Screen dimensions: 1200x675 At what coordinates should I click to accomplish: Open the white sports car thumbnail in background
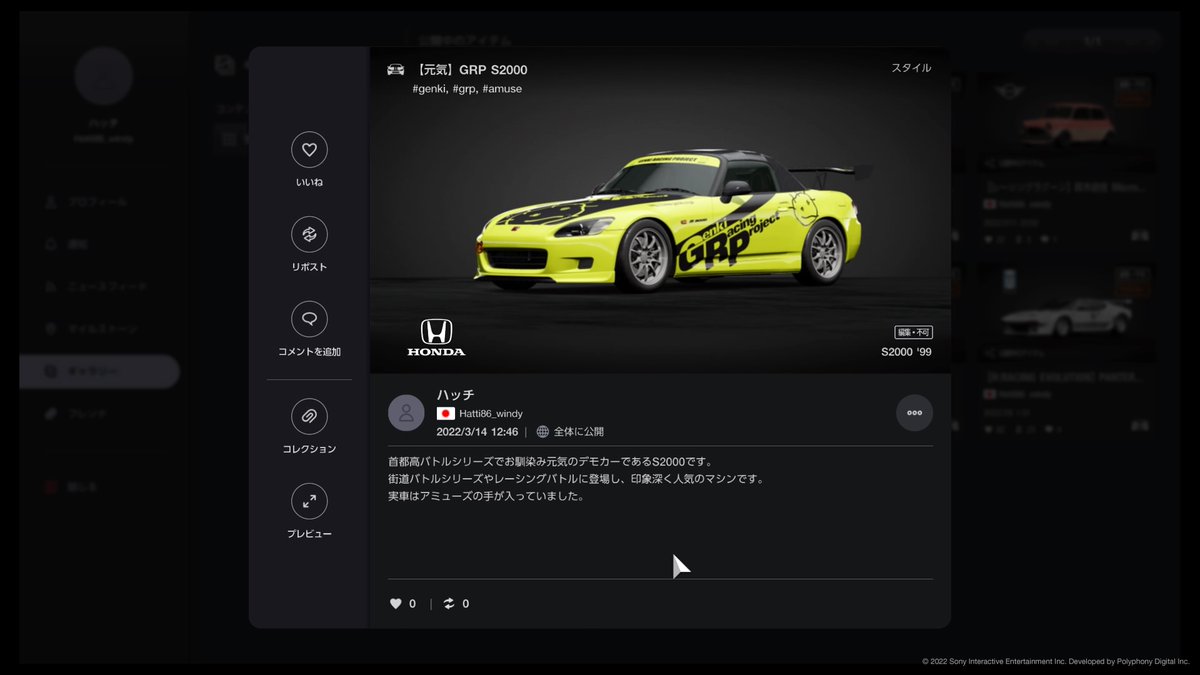tap(1066, 313)
